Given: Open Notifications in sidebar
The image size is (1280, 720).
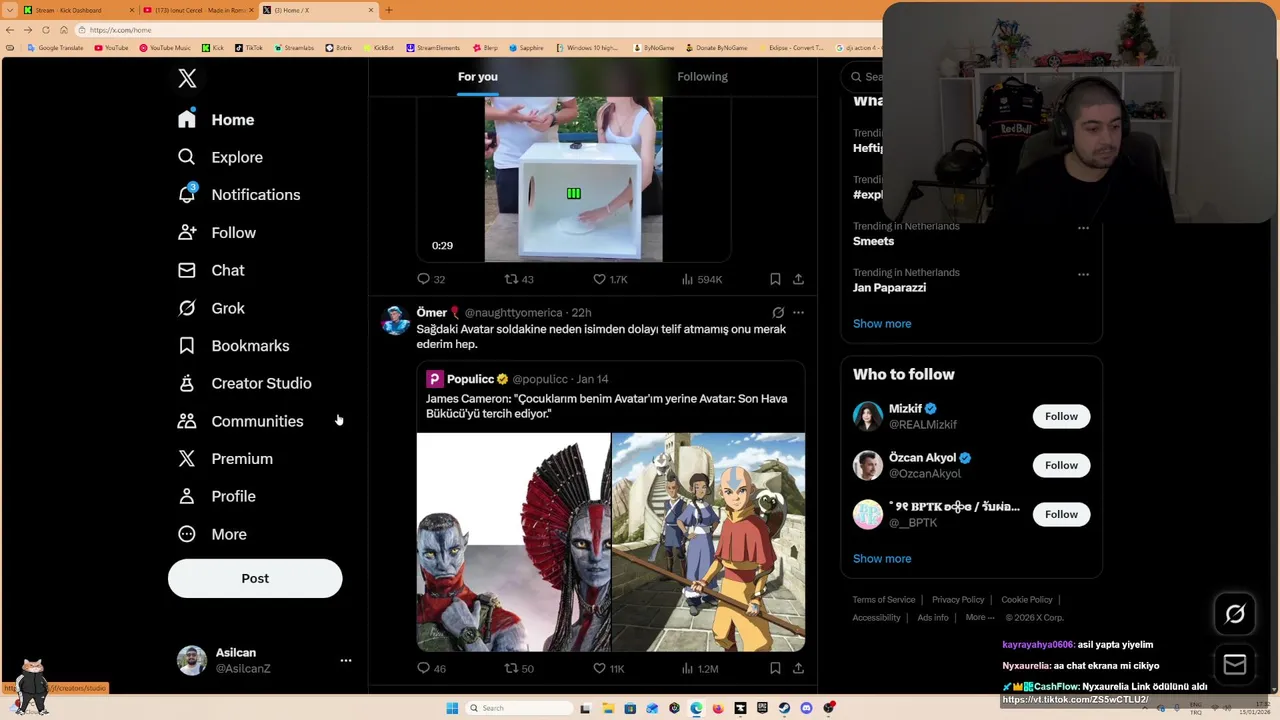Looking at the screenshot, I should [238, 195].
